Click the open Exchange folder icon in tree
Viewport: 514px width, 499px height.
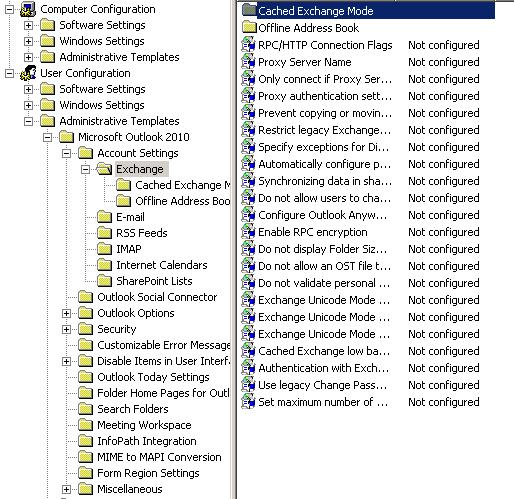pyautogui.click(x=104, y=169)
